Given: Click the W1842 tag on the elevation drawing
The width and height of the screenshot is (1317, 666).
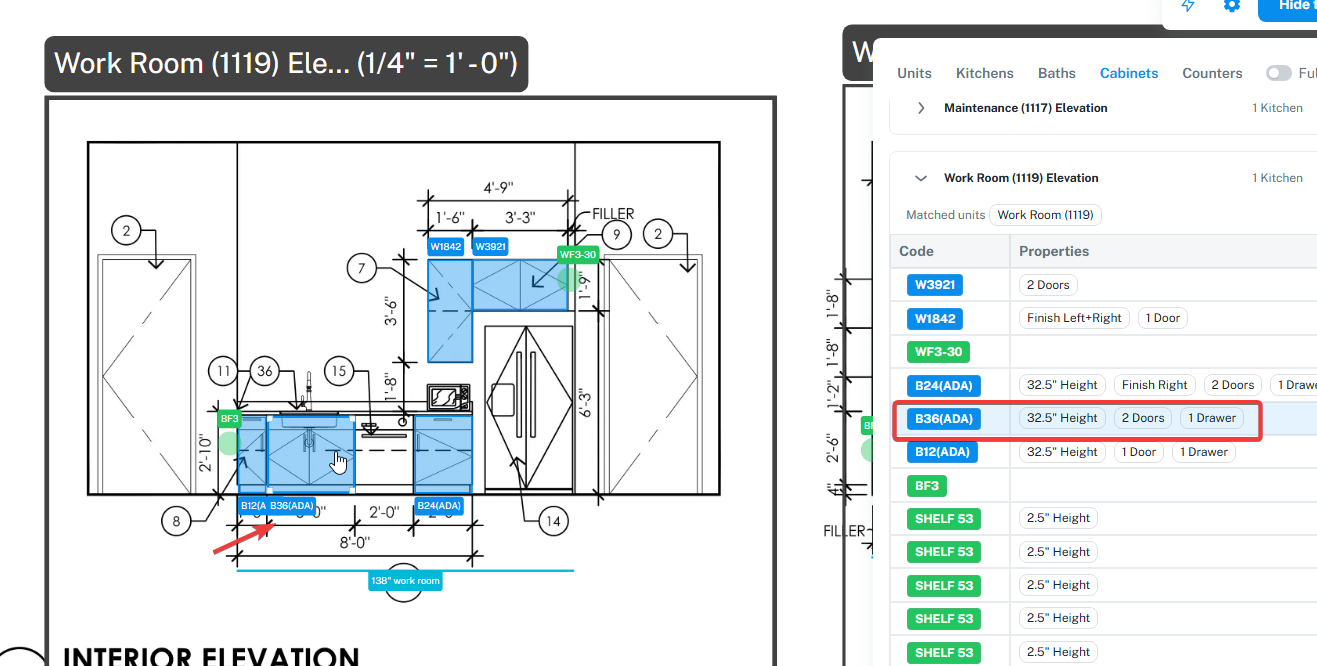Looking at the screenshot, I should (x=446, y=247).
